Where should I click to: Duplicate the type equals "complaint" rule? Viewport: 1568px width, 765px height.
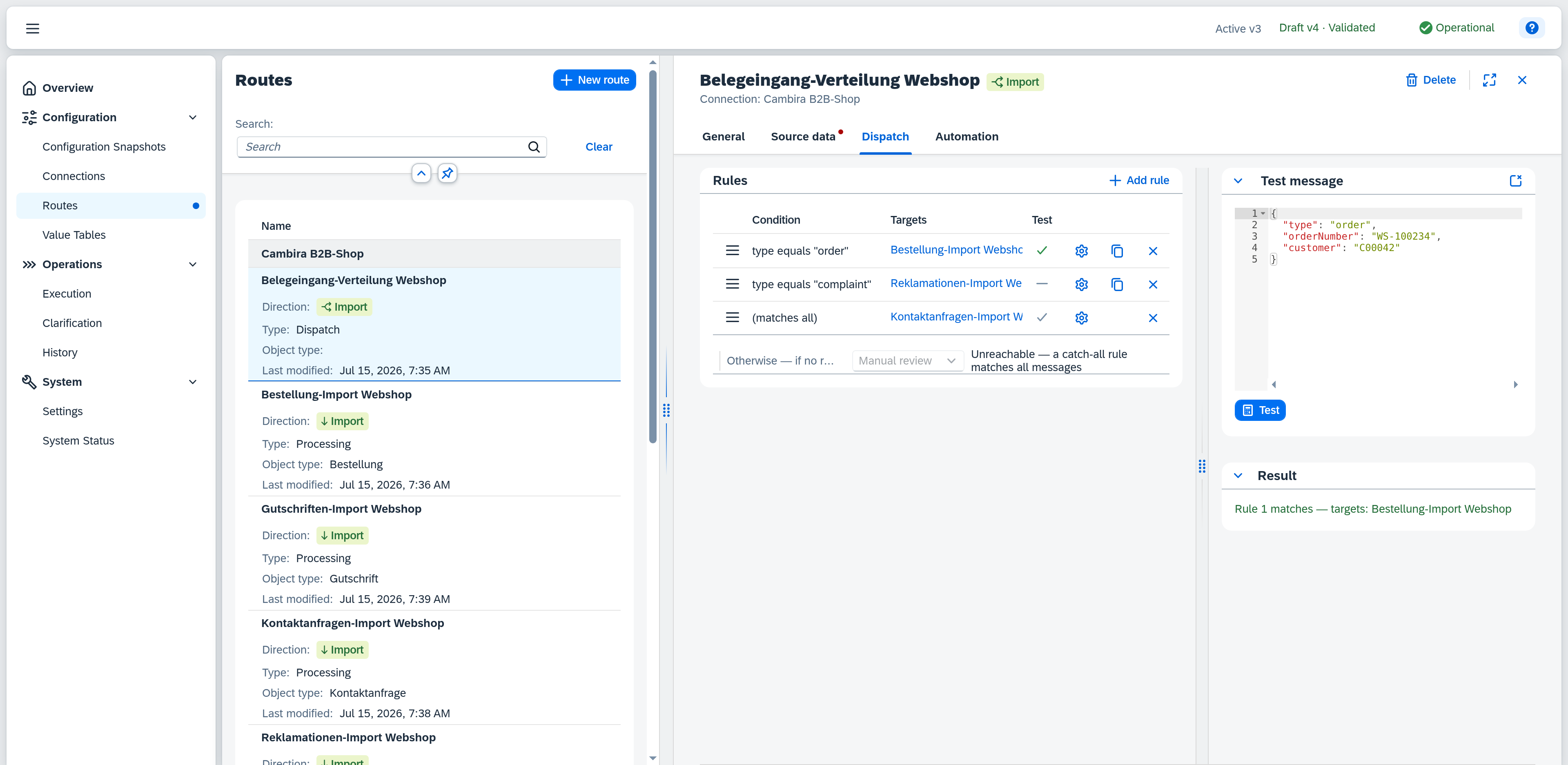(x=1117, y=284)
